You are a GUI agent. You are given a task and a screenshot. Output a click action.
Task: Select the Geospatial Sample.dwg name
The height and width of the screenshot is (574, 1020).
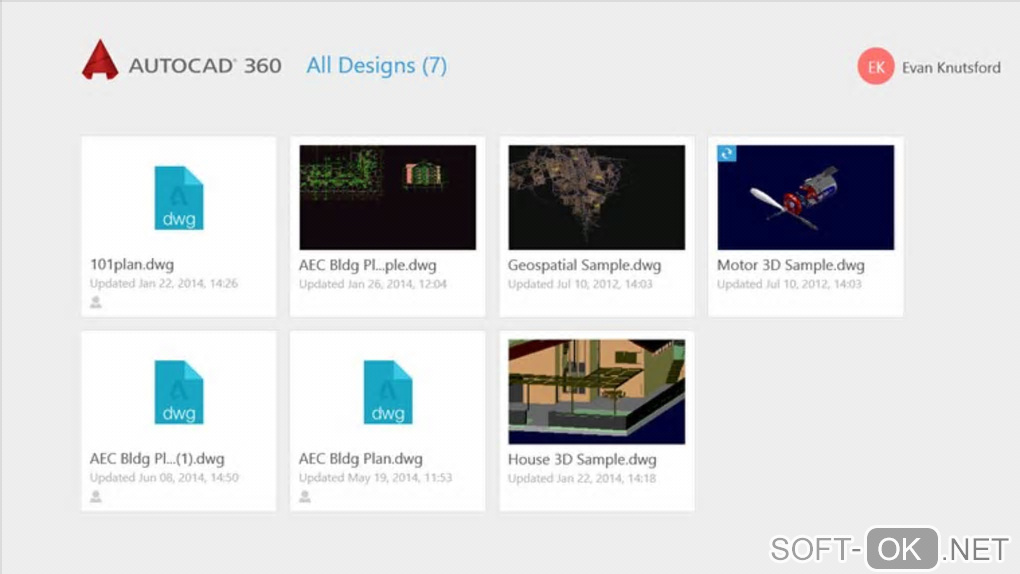click(584, 265)
